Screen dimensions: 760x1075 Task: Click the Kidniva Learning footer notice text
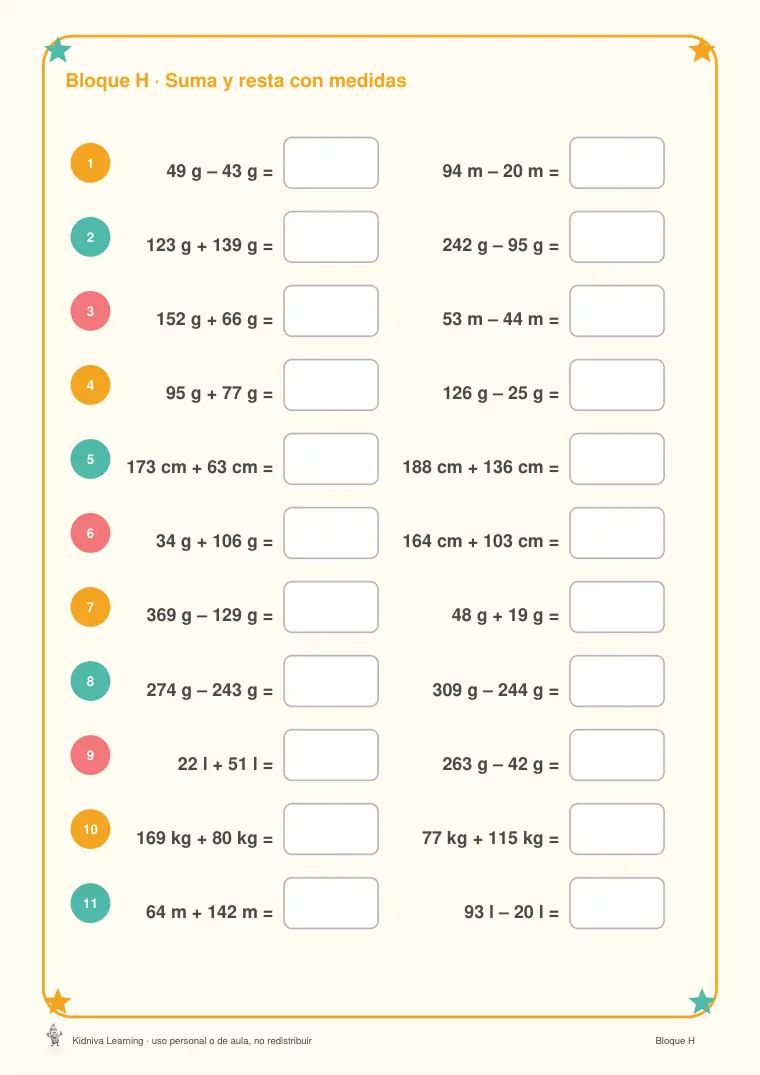point(192,1041)
